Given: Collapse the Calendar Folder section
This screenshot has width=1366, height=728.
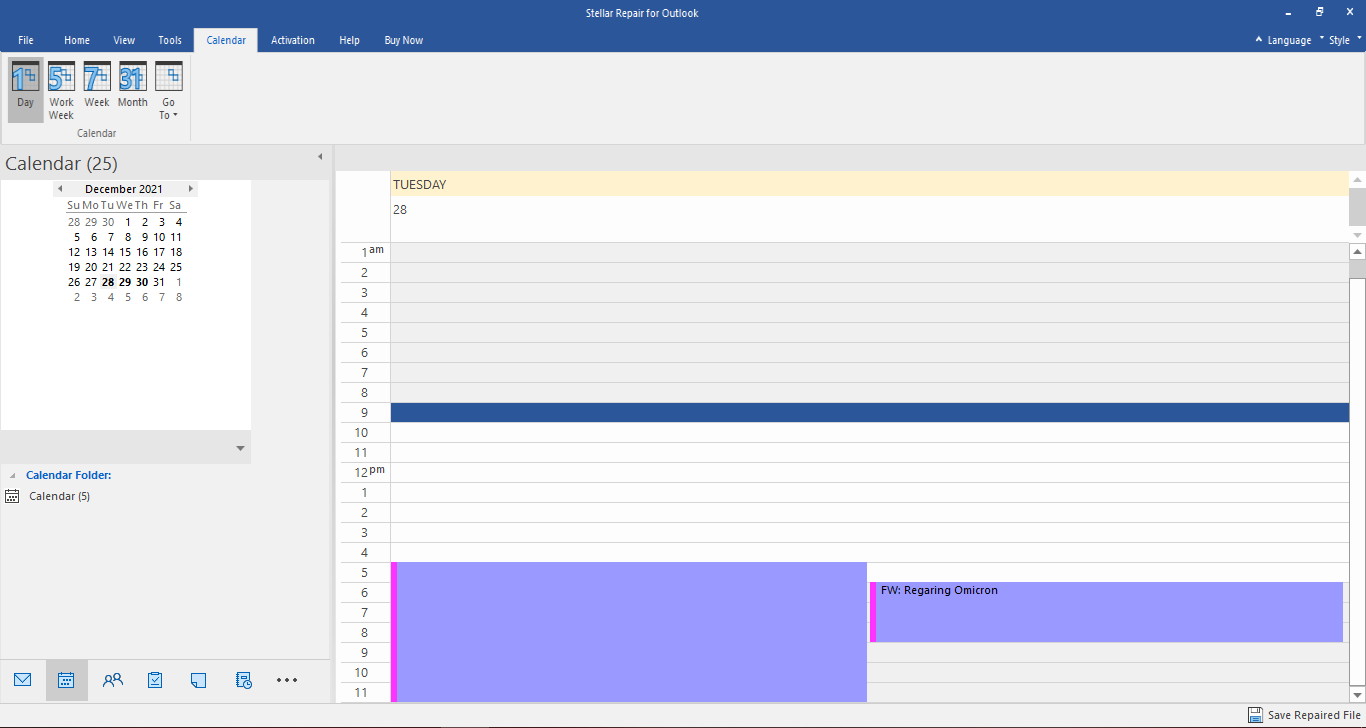Looking at the screenshot, I should point(13,476).
